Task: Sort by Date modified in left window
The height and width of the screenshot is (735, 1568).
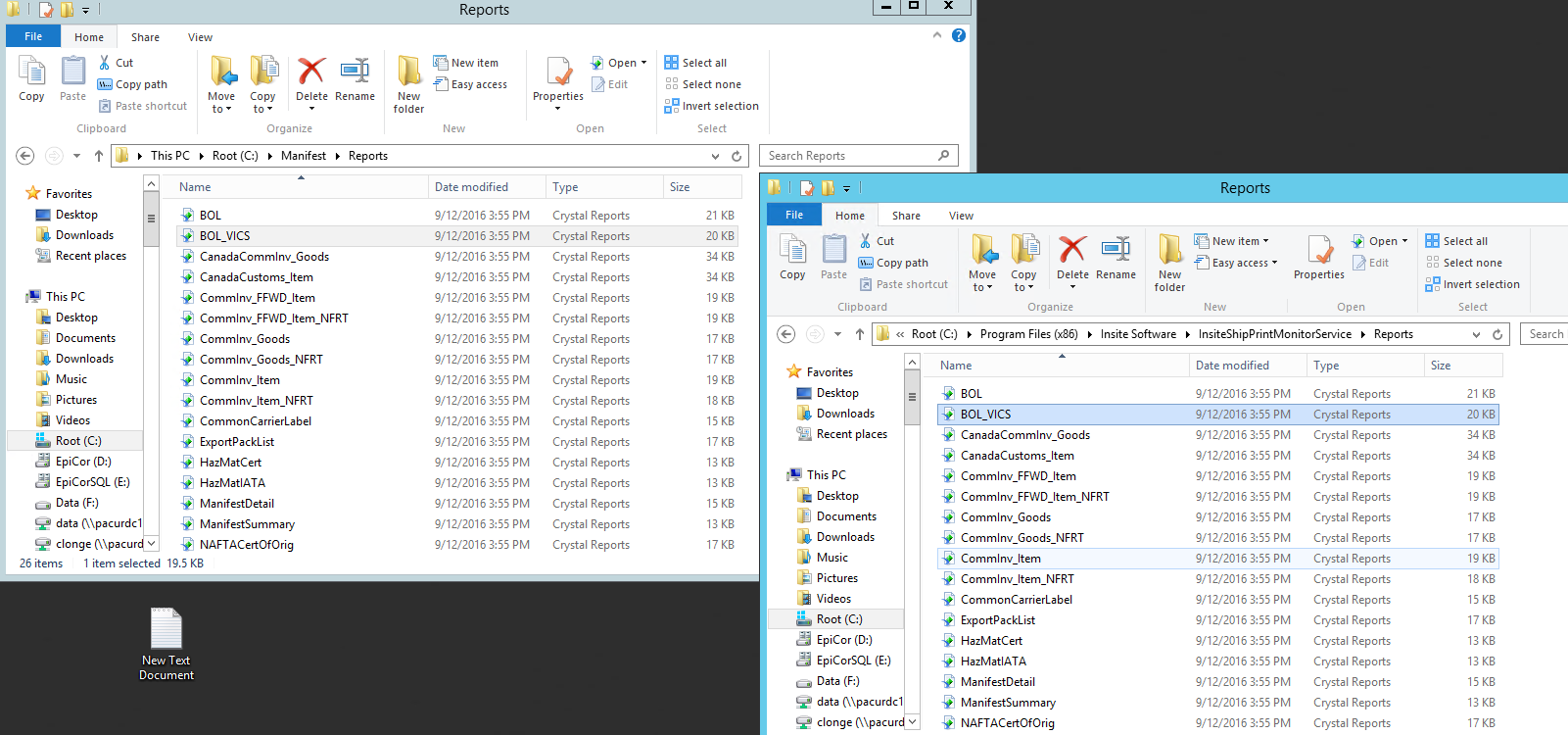Action: coord(487,187)
